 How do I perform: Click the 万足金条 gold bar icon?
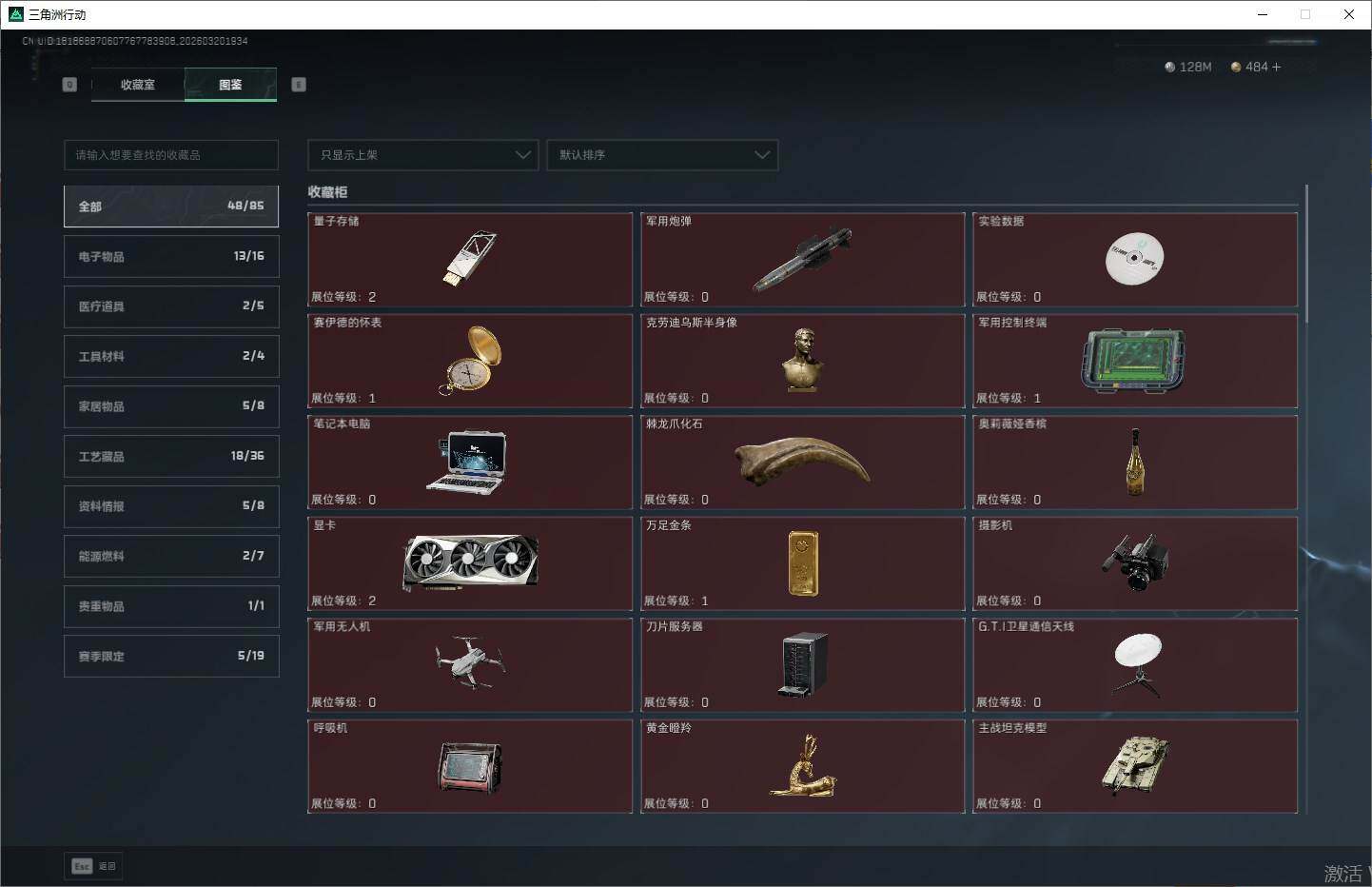pos(803,563)
